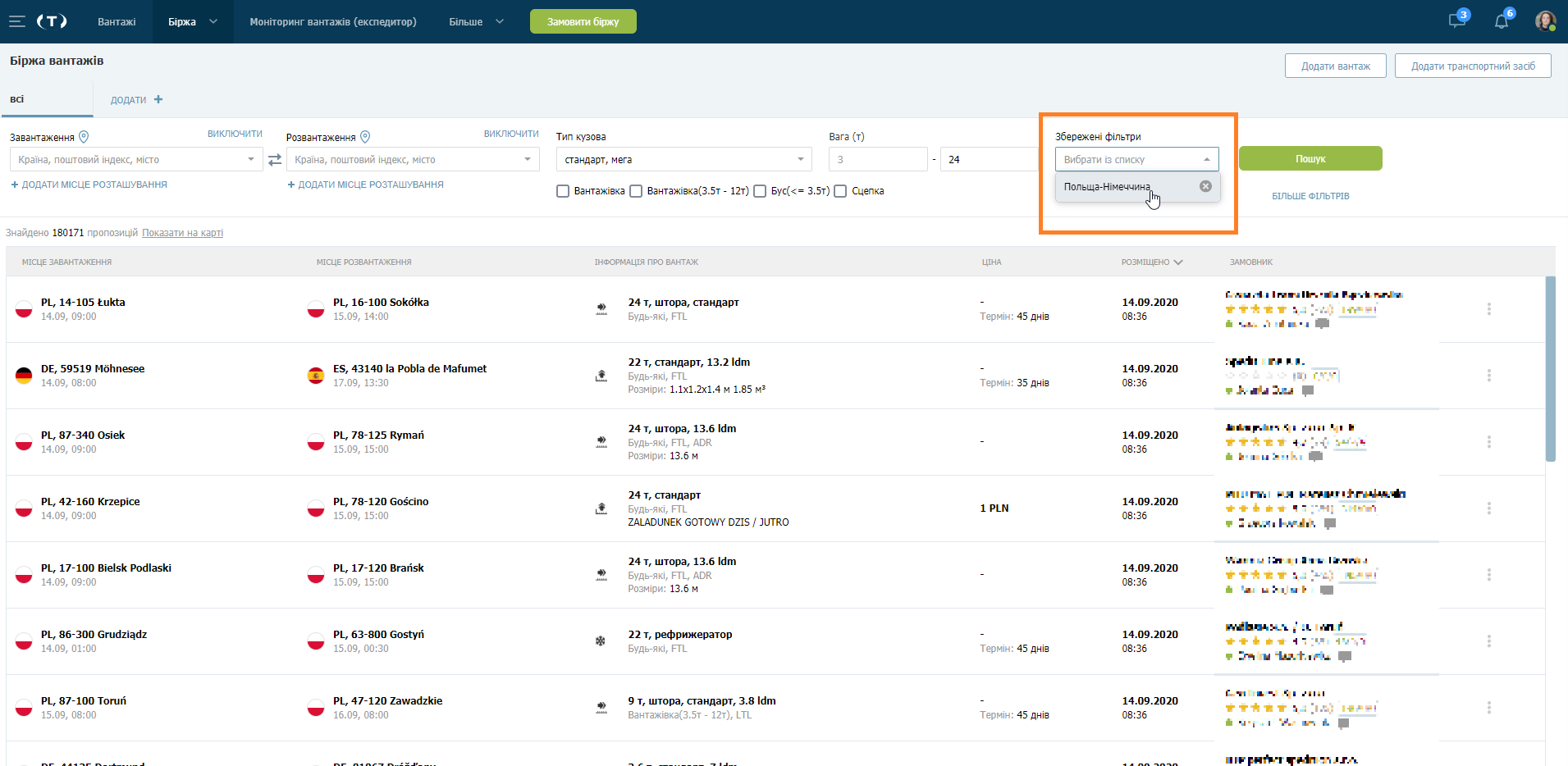The image size is (1568, 766).
Task: Click Додати вантаж button
Action: (x=1336, y=66)
